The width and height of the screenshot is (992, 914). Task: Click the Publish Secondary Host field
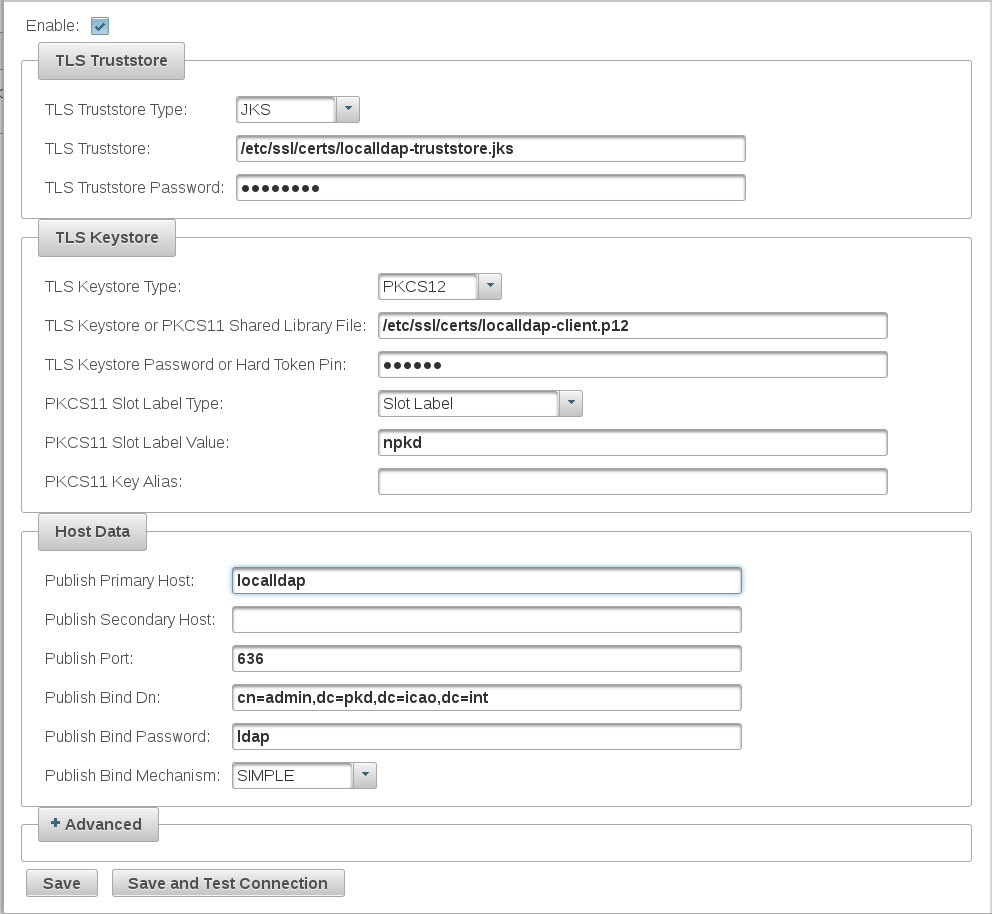(x=486, y=620)
